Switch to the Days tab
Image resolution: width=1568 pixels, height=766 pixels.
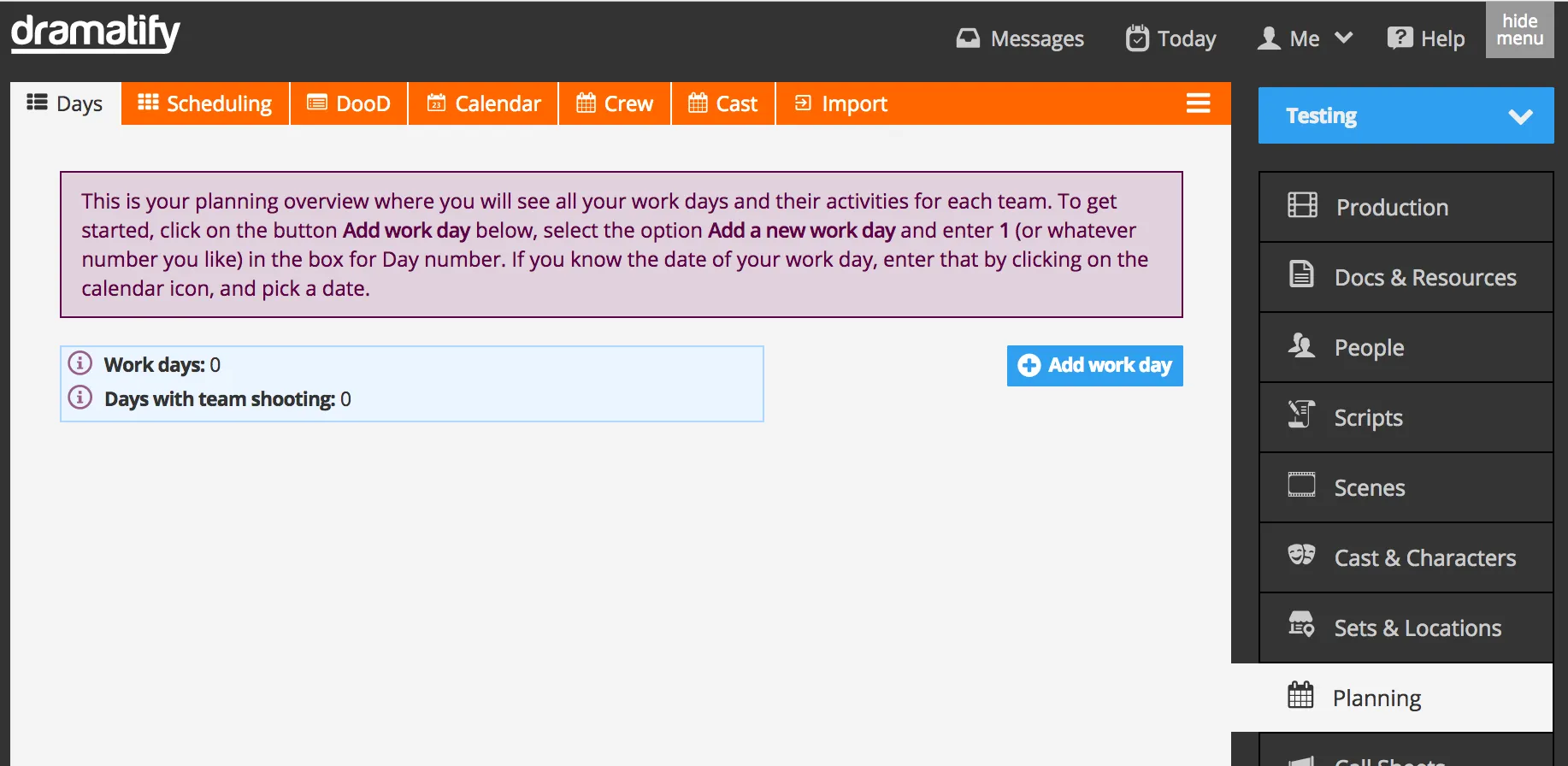[66, 103]
